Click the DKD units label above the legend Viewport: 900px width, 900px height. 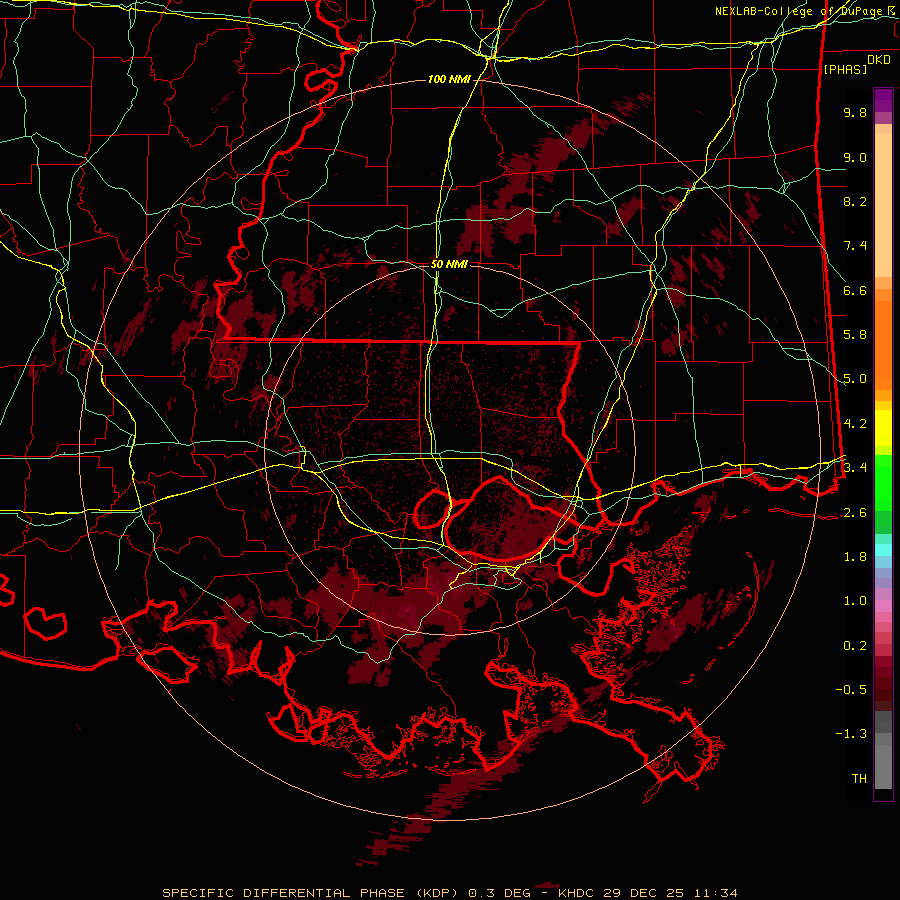point(879,60)
